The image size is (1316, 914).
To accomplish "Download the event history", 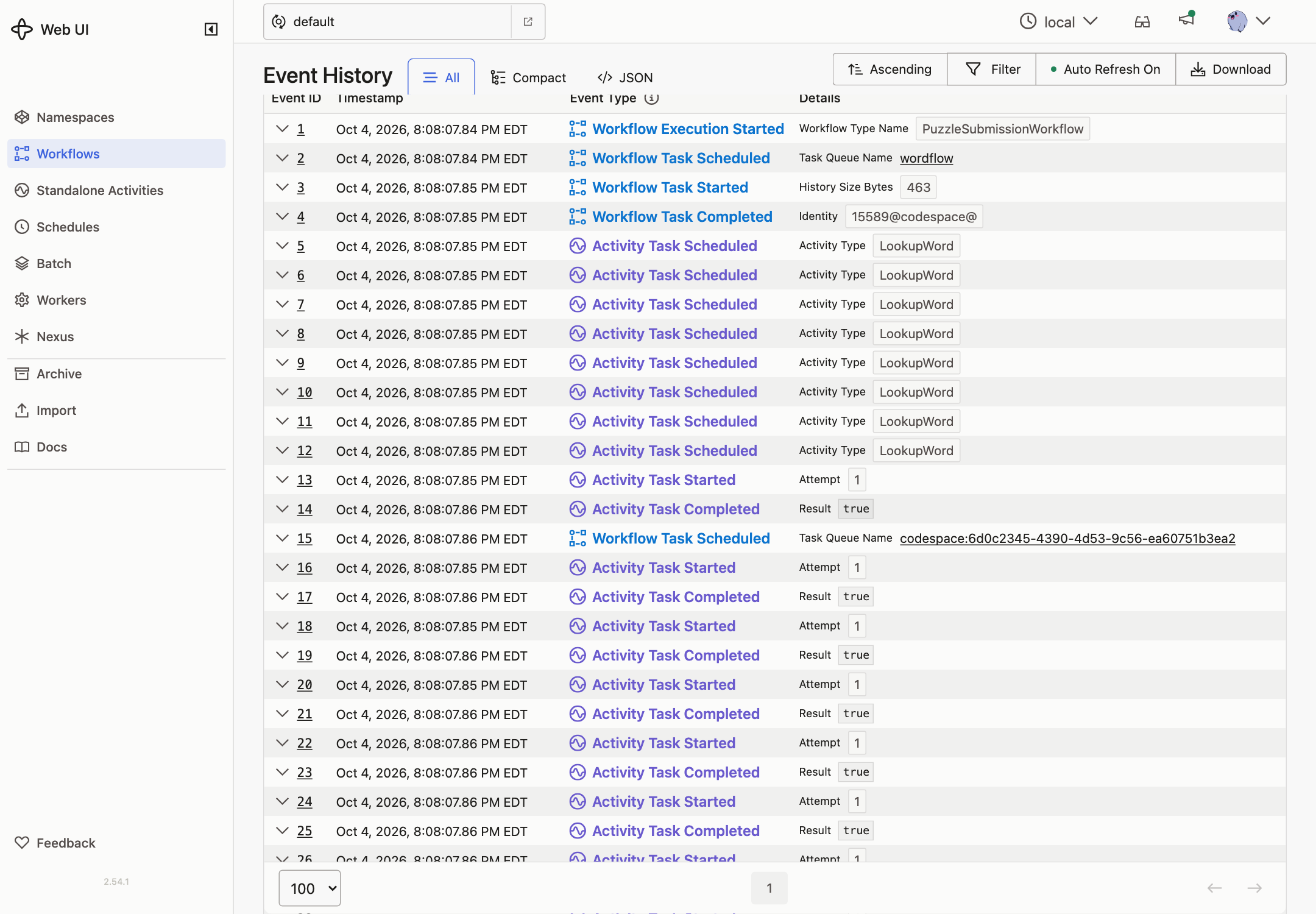I will pos(1231,69).
